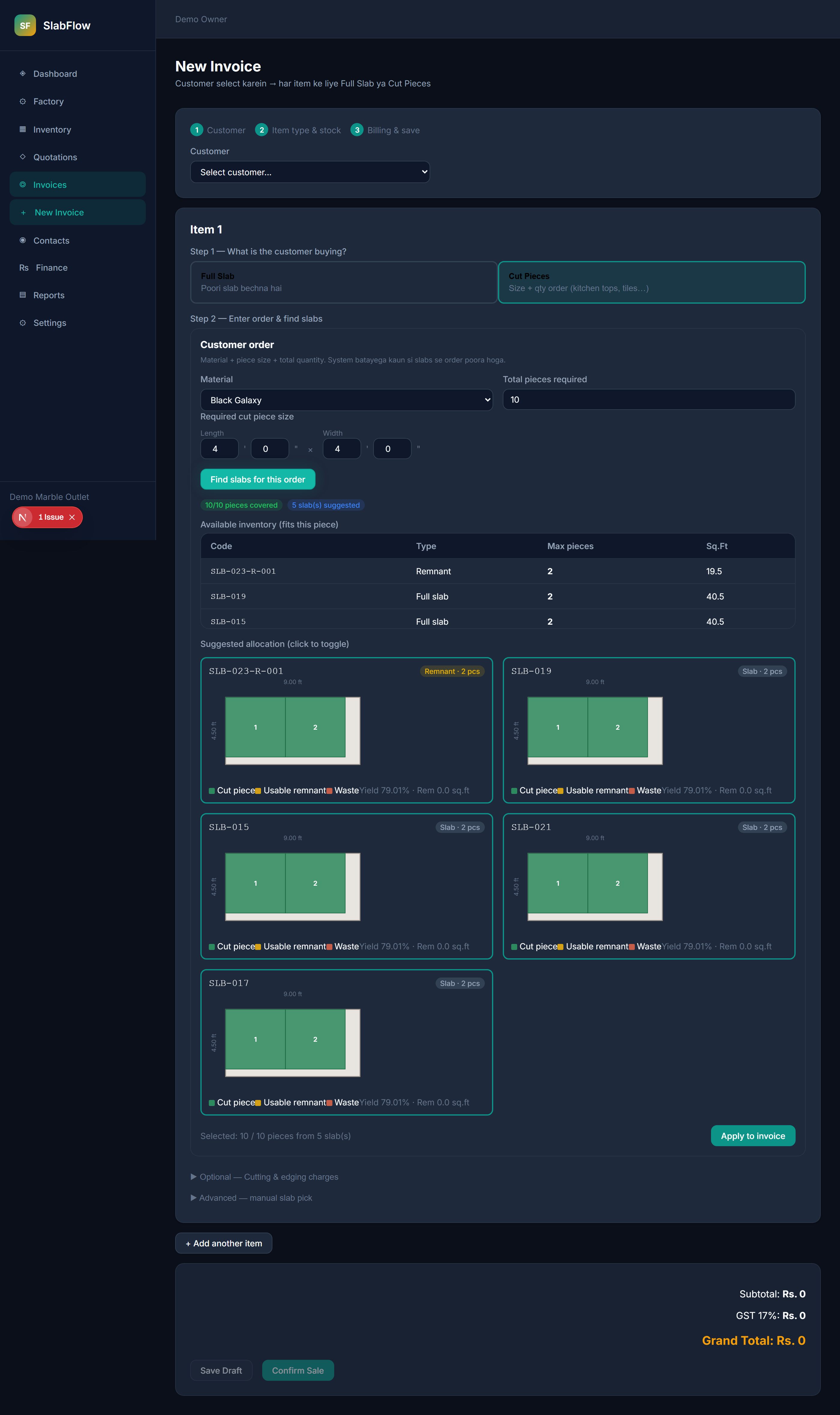This screenshot has width=840, height=1415.
Task: Click step 2 Item type circle badge
Action: pos(262,130)
